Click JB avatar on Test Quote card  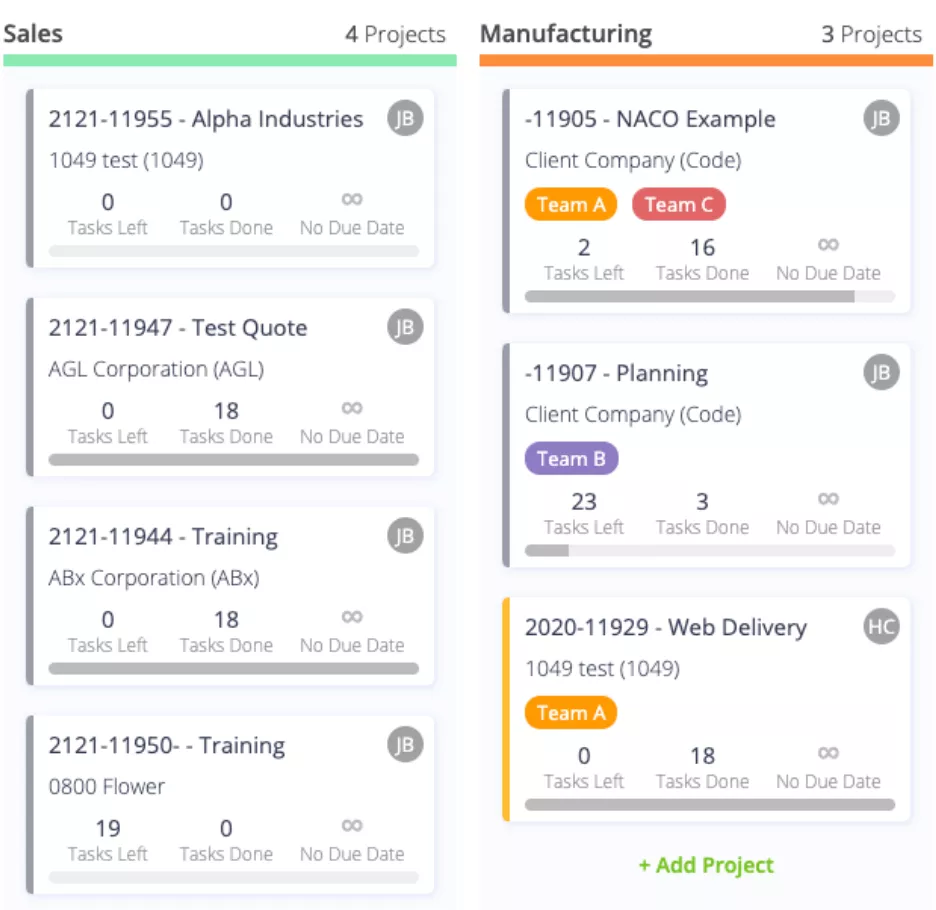point(405,327)
